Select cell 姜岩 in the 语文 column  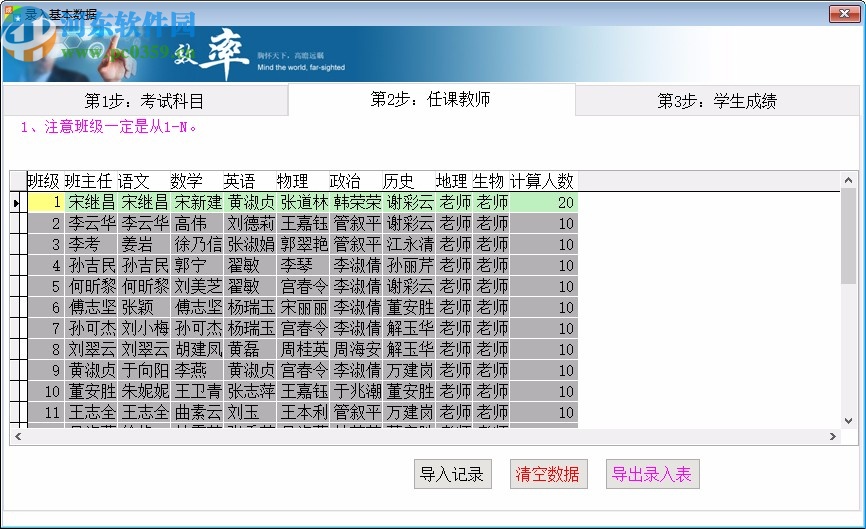[x=144, y=245]
